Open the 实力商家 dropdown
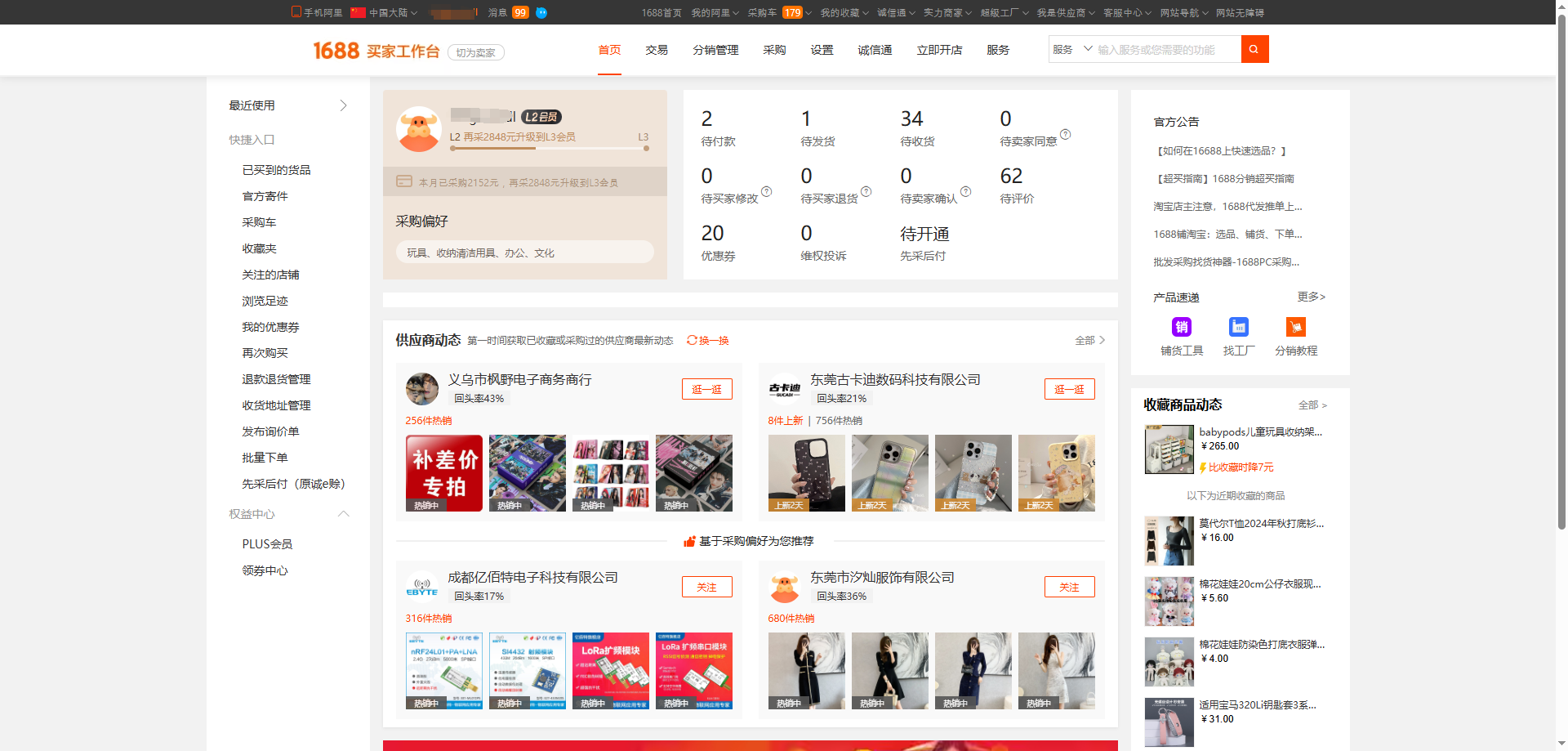This screenshot has width=1568, height=751. (x=947, y=12)
